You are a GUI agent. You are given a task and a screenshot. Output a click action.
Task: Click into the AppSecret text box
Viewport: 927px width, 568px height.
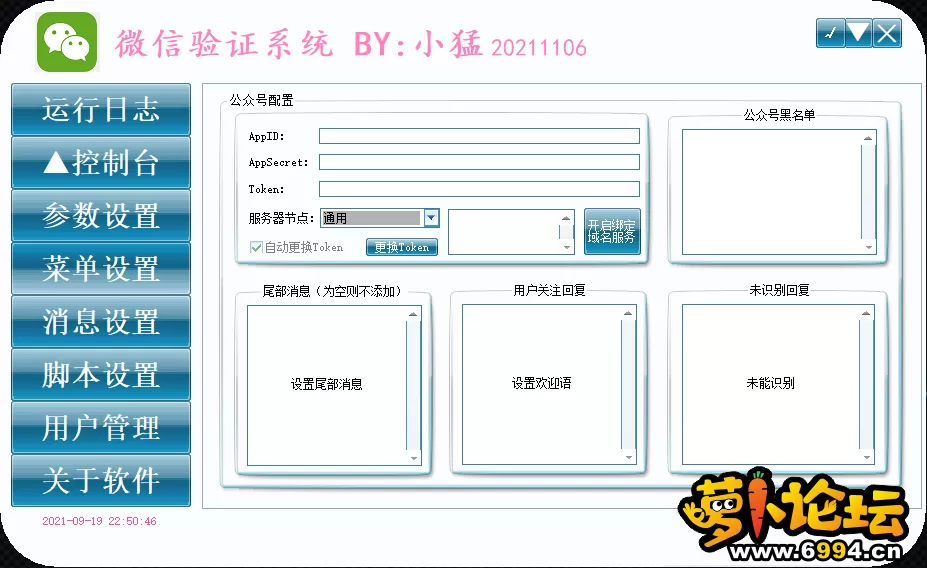click(479, 162)
